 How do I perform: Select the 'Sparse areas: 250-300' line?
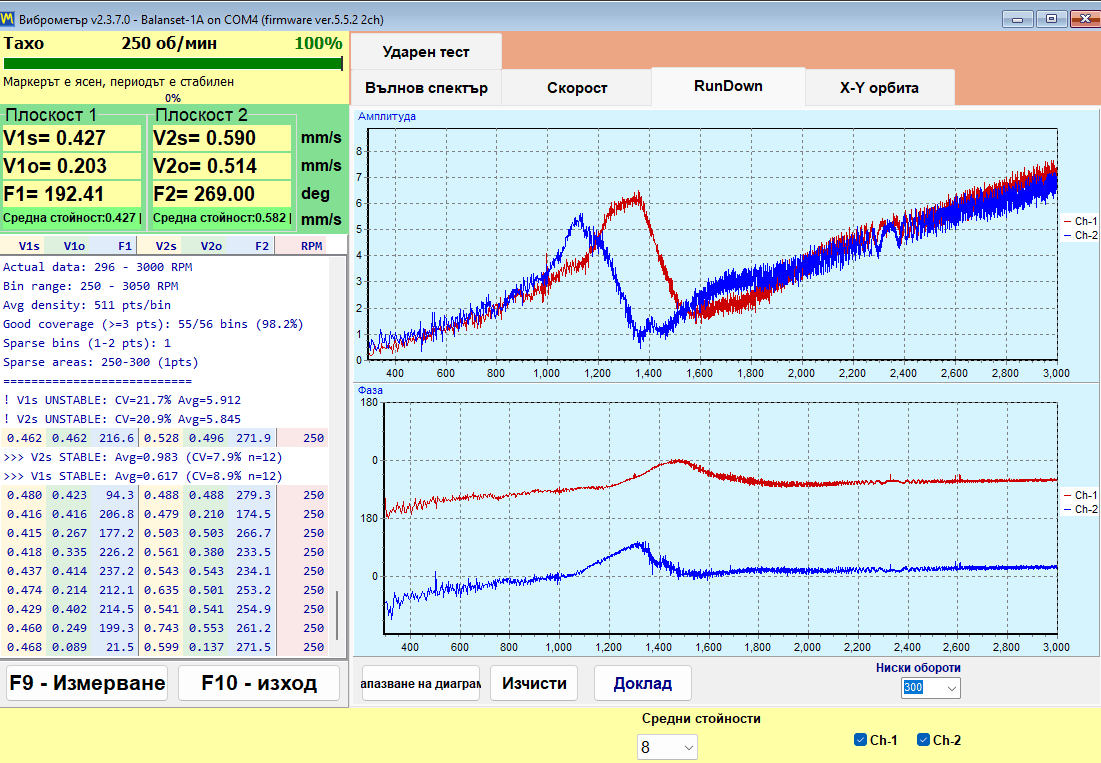click(x=101, y=362)
